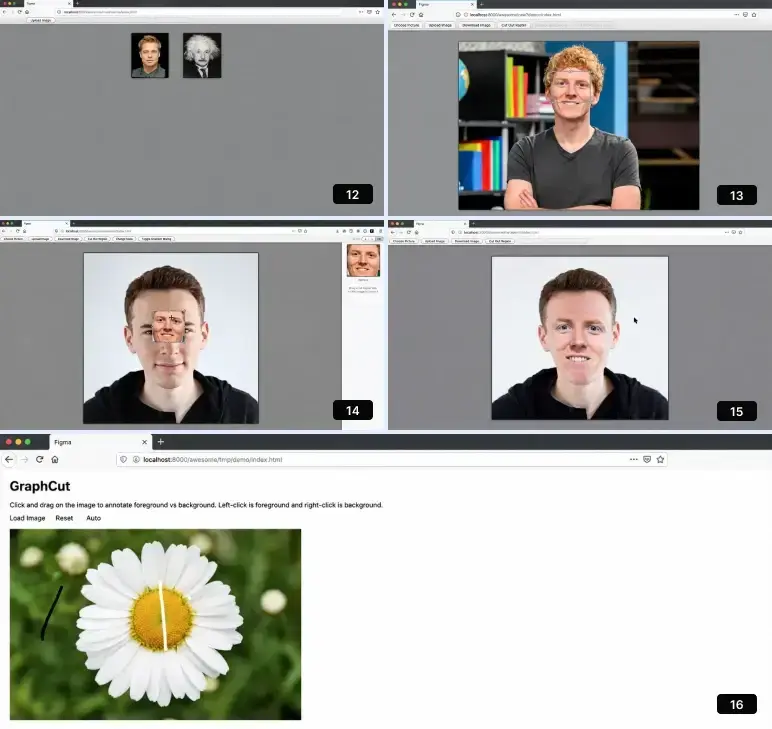
Task: Click bookmark star in the cursor-portrait window
Action: click(x=740, y=232)
